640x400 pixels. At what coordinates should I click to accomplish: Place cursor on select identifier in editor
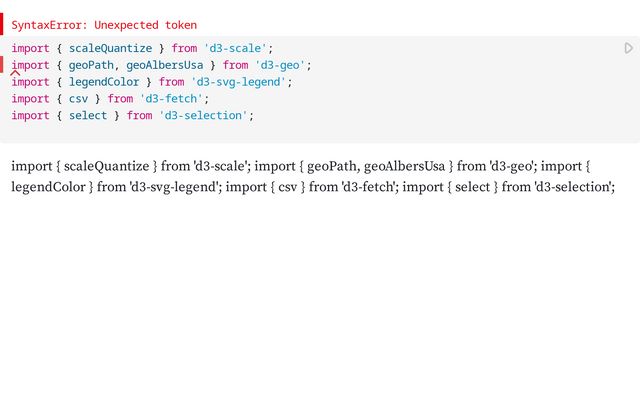88,116
